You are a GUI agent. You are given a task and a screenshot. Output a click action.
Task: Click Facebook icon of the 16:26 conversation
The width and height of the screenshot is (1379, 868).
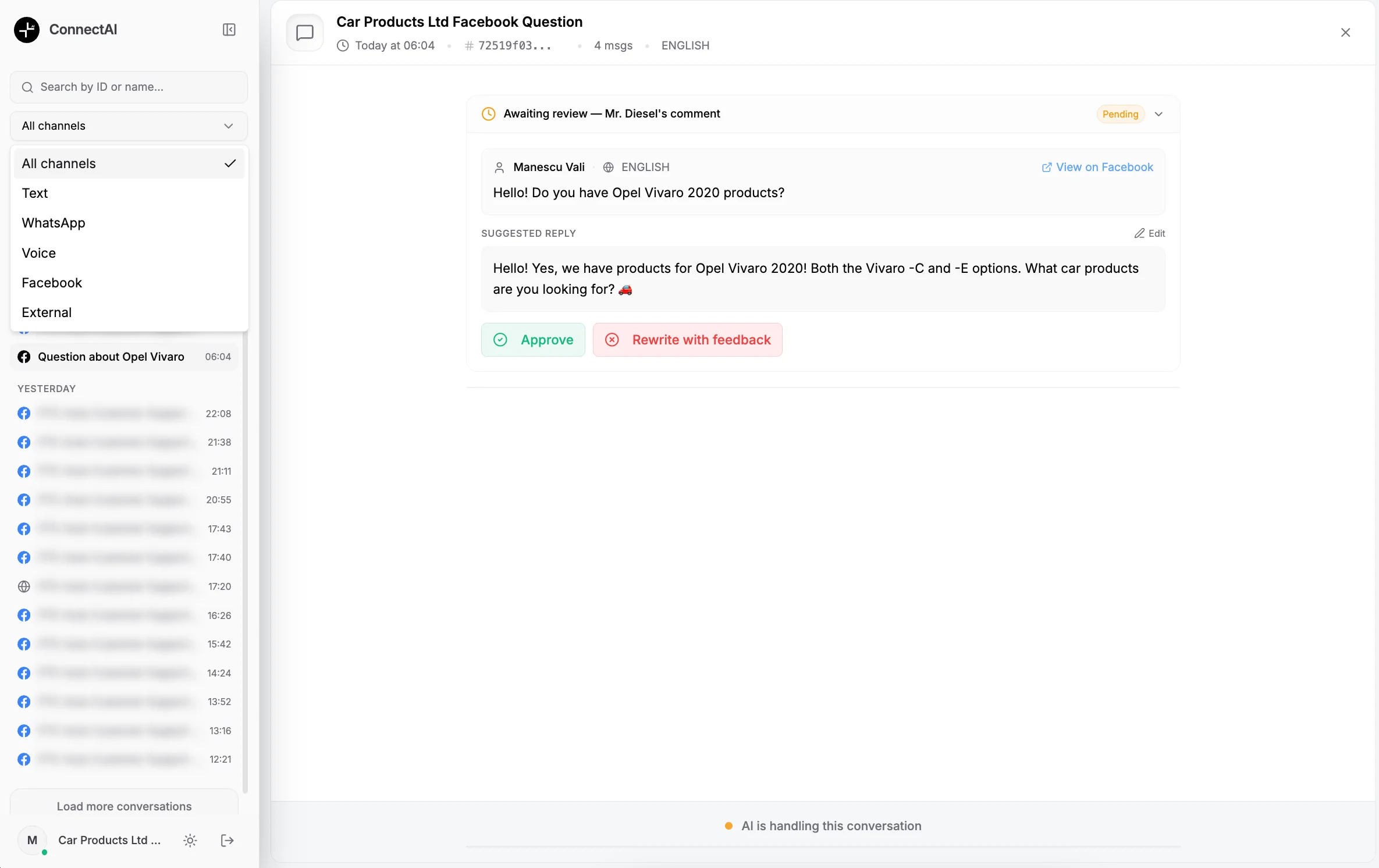[24, 616]
